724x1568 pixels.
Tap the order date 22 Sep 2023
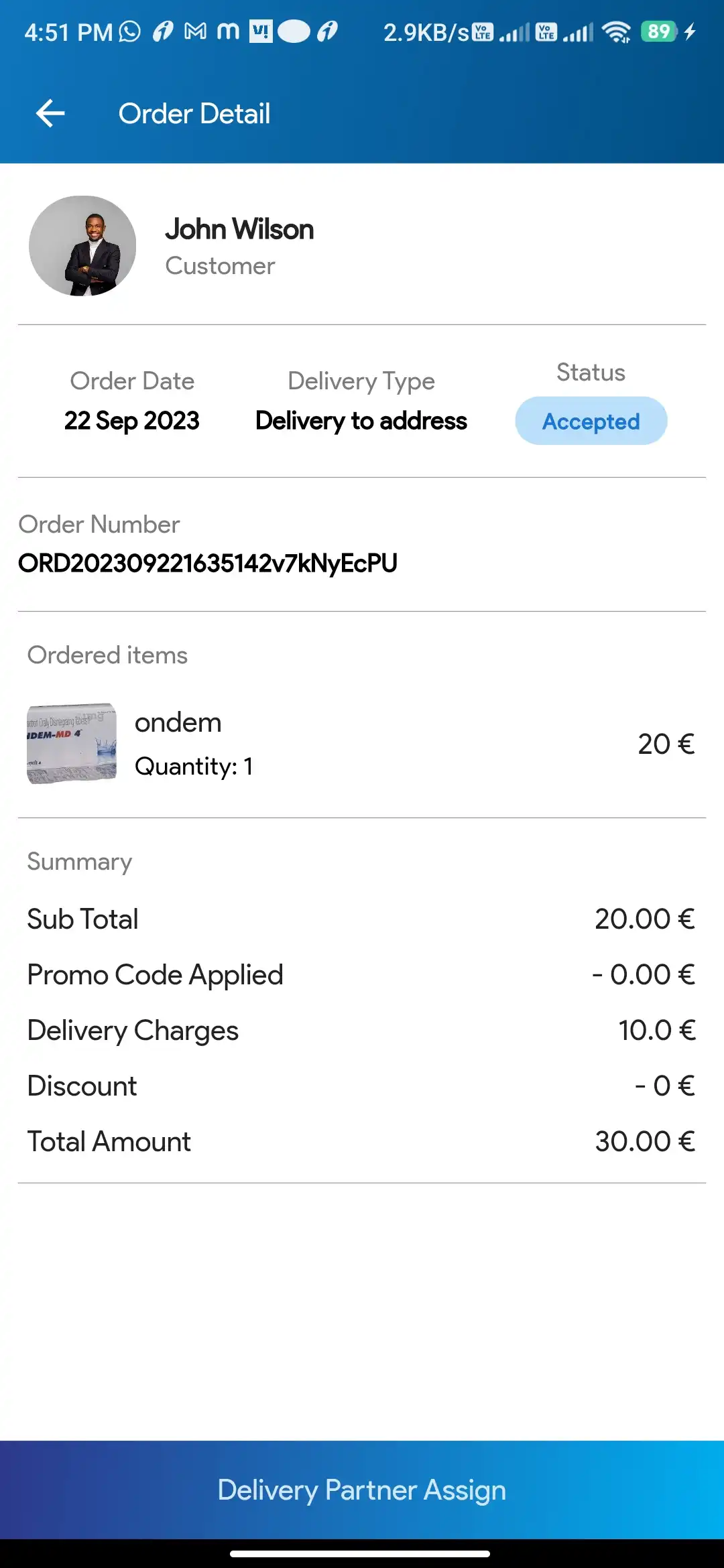pos(132,421)
